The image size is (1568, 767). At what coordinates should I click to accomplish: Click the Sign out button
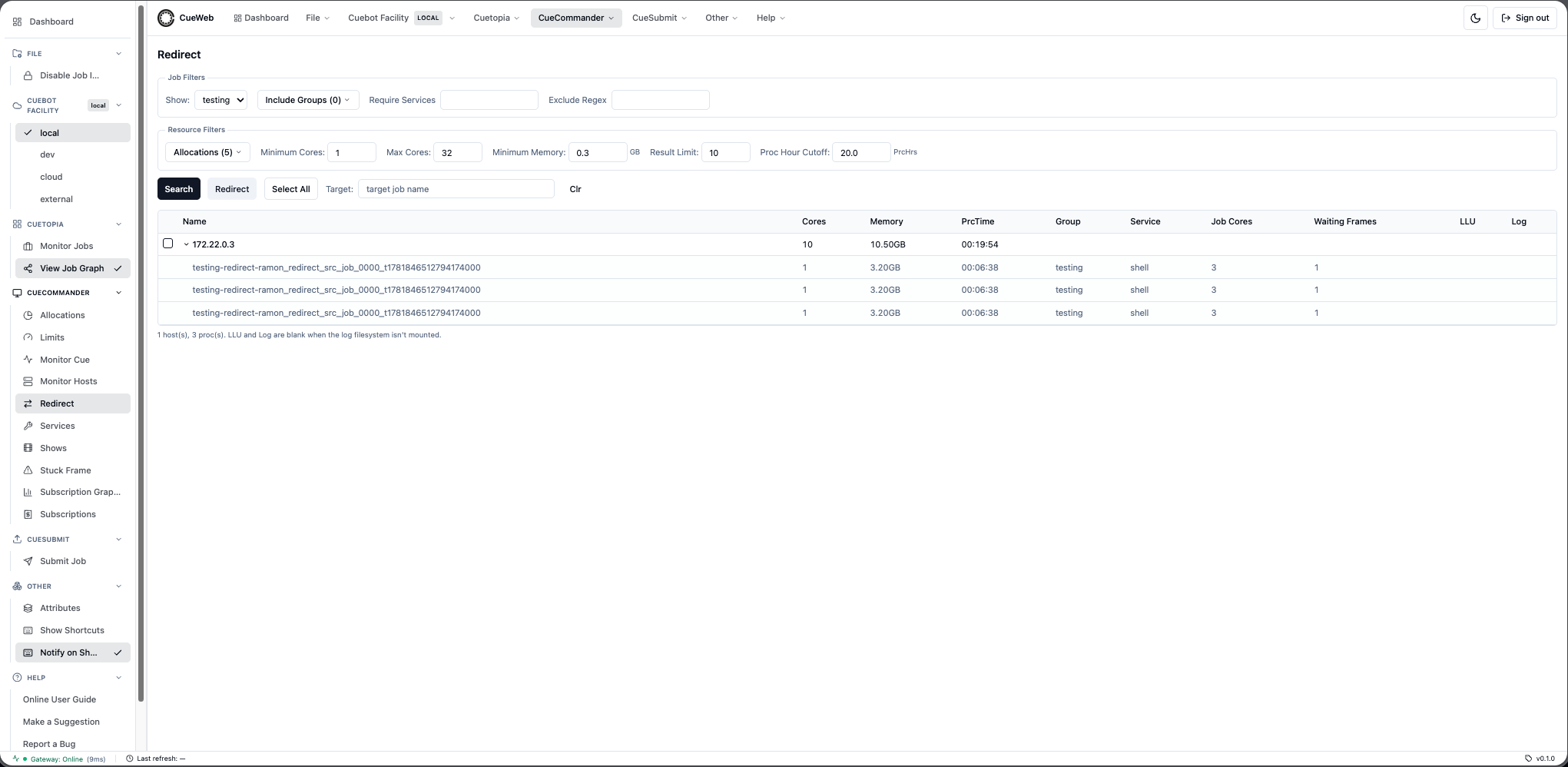coord(1525,18)
